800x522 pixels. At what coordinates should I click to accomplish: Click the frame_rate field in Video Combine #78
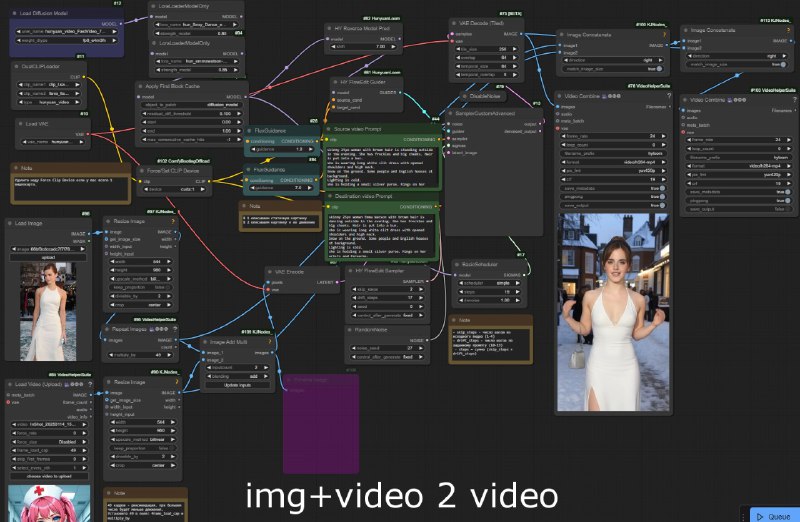coord(614,136)
